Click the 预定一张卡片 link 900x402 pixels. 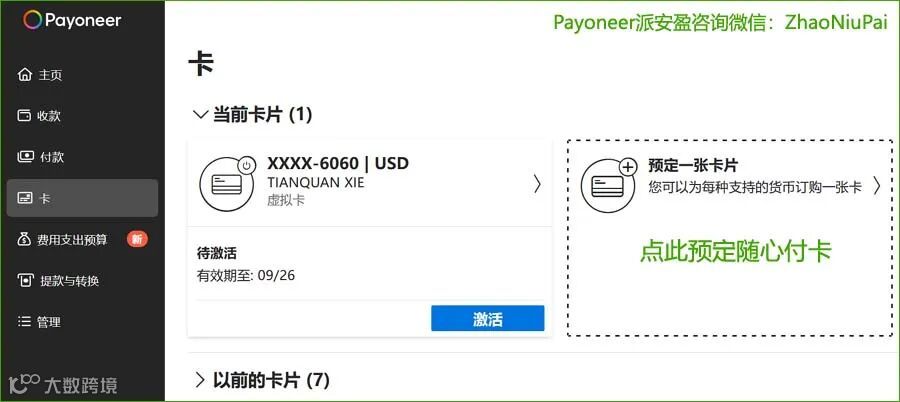pos(693,166)
